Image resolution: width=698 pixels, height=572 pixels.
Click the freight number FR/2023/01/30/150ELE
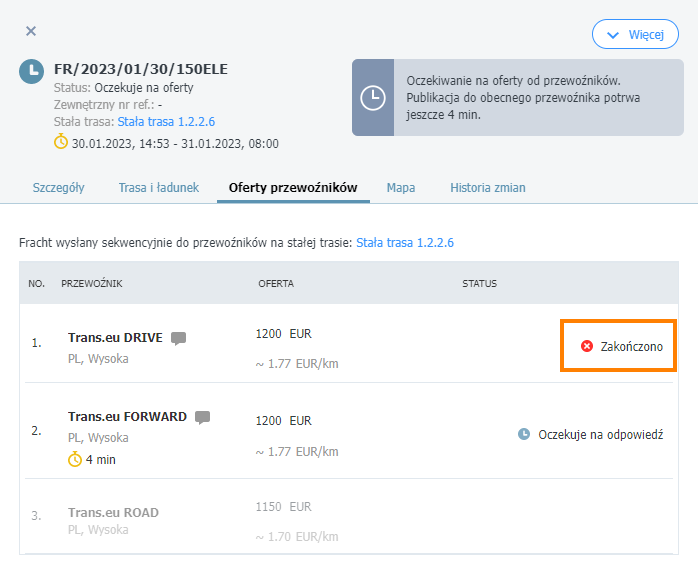(141, 69)
